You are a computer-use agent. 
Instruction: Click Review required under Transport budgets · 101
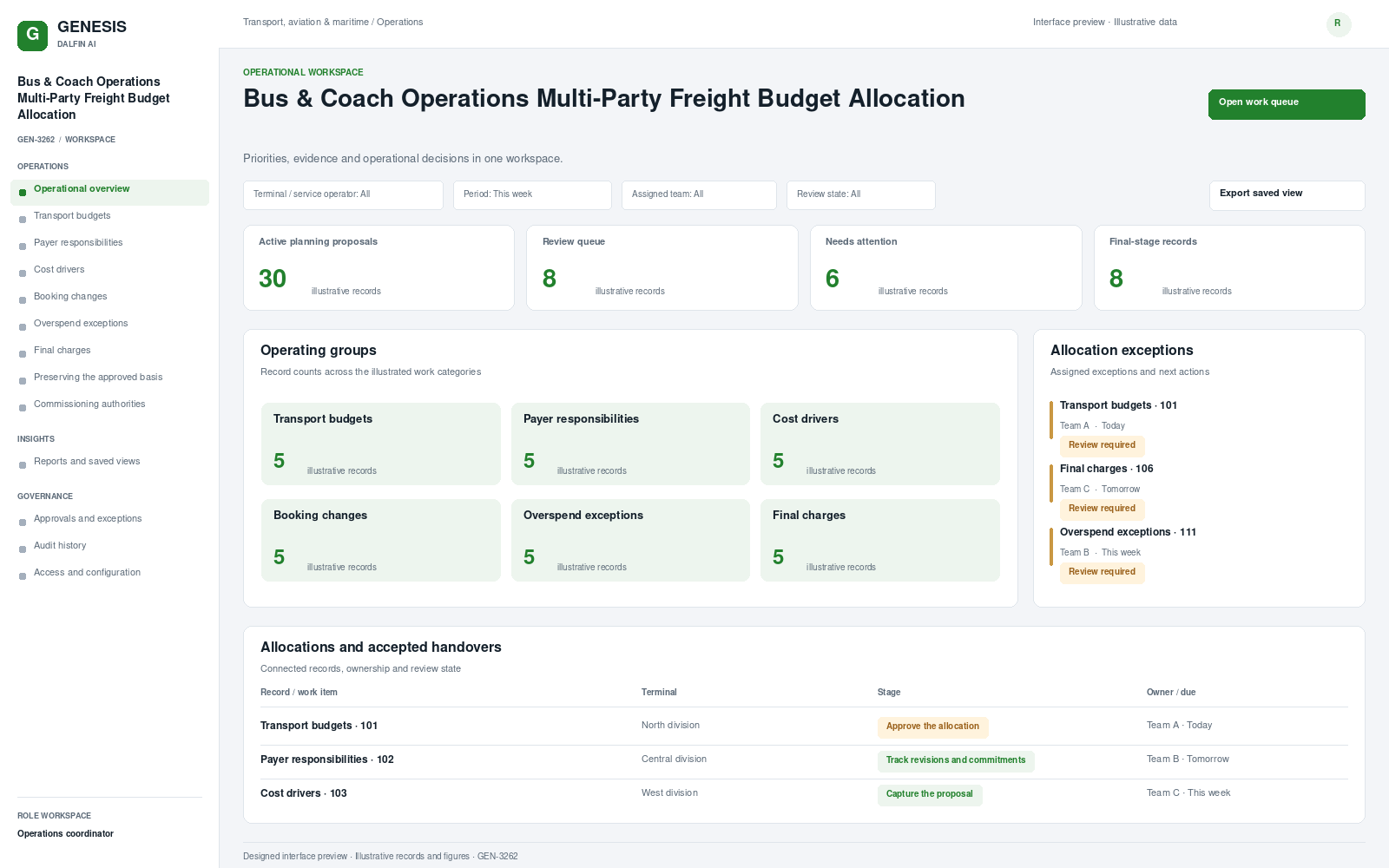pos(1102,445)
